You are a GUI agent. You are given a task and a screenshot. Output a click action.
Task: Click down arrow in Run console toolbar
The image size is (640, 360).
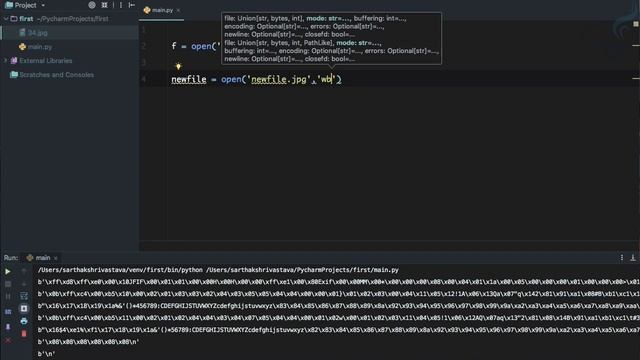[24, 284]
